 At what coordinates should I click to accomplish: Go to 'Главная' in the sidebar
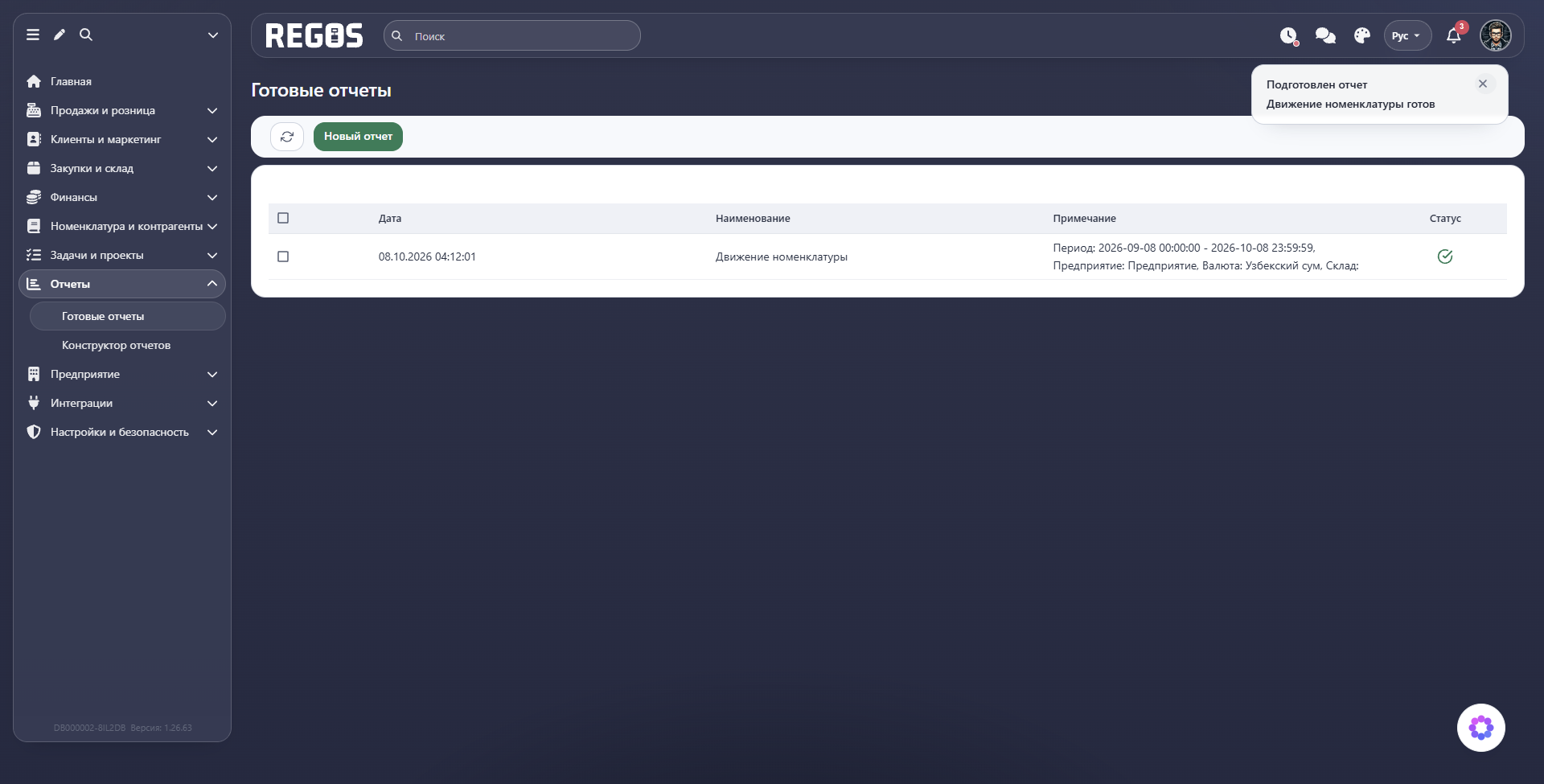click(x=122, y=81)
